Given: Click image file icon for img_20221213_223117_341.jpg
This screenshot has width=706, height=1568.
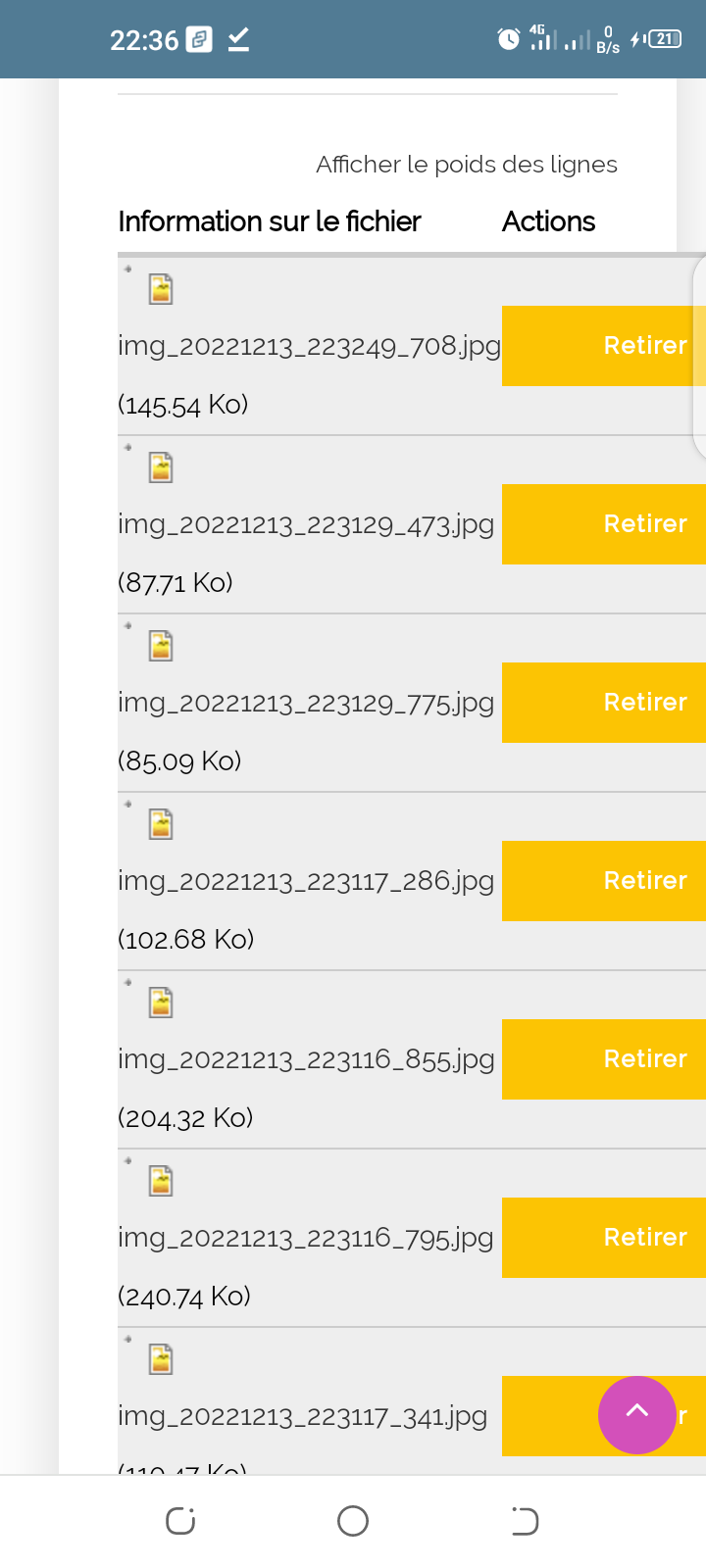Looking at the screenshot, I should coord(161,1360).
